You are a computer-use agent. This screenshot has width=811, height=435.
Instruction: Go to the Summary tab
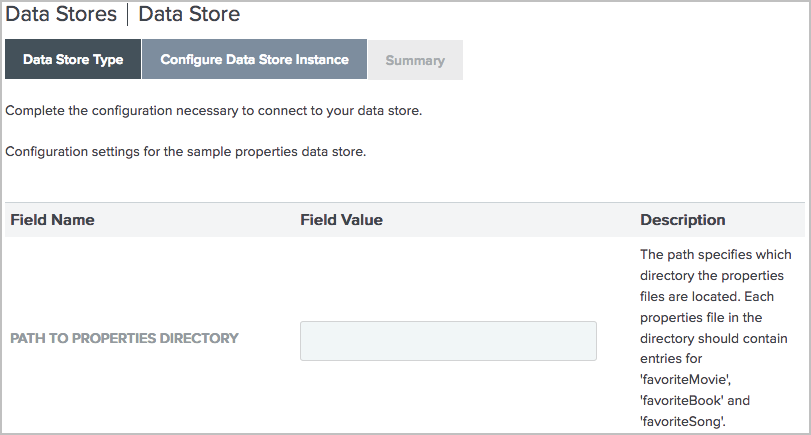click(x=415, y=60)
